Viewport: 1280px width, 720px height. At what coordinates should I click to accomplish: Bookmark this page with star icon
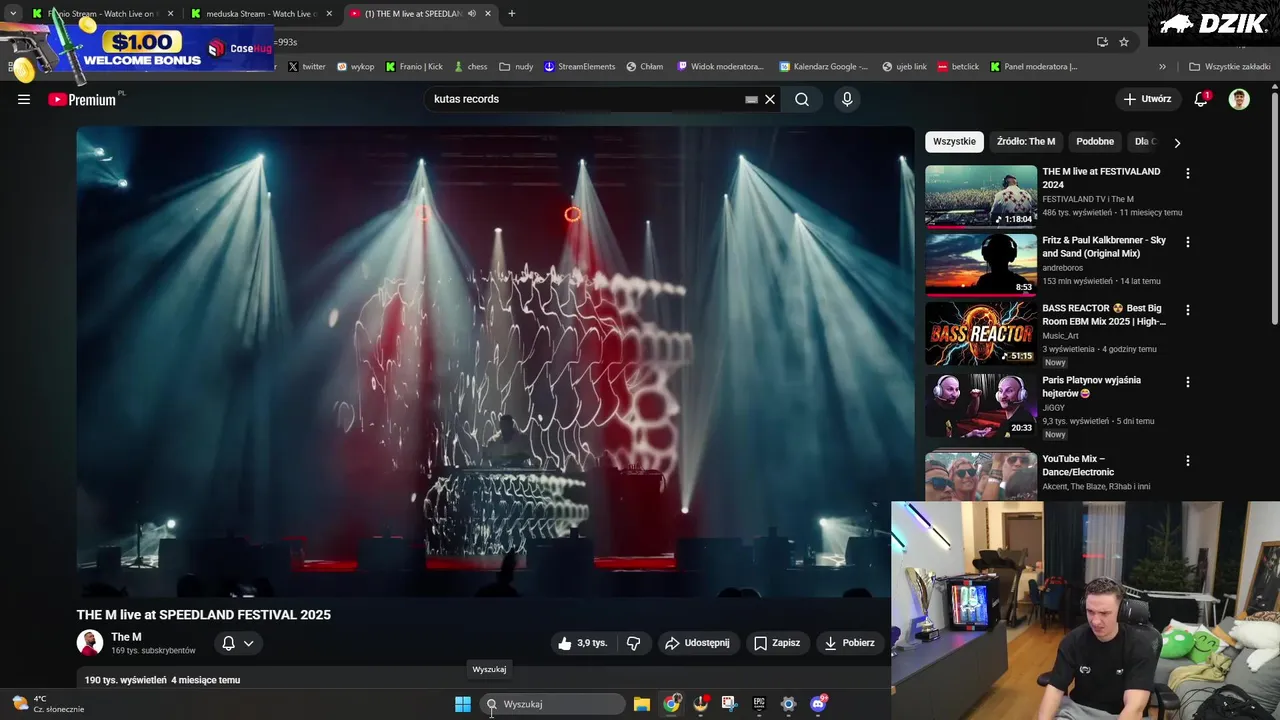coord(1124,42)
